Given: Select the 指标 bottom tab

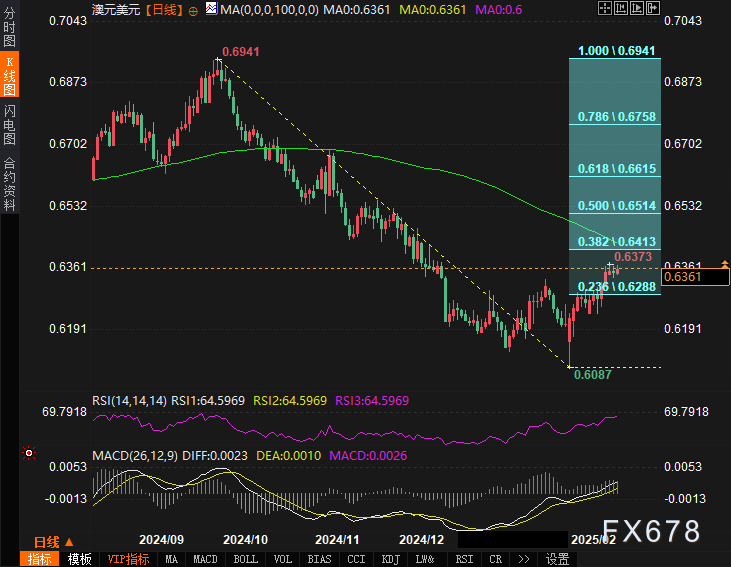Looking at the screenshot, I should pos(41,559).
